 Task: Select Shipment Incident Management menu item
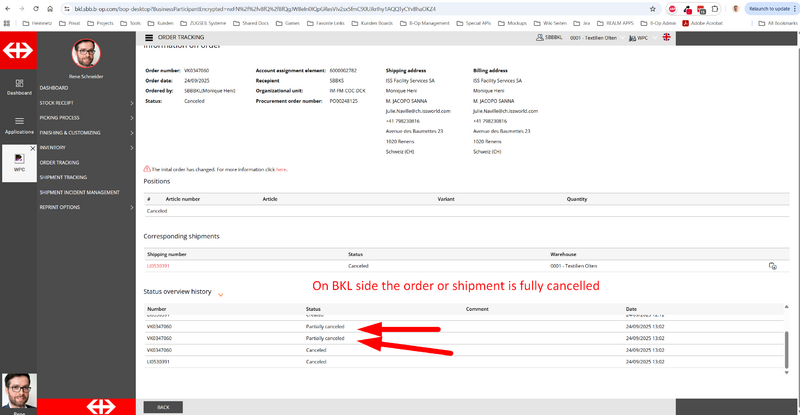point(86,192)
